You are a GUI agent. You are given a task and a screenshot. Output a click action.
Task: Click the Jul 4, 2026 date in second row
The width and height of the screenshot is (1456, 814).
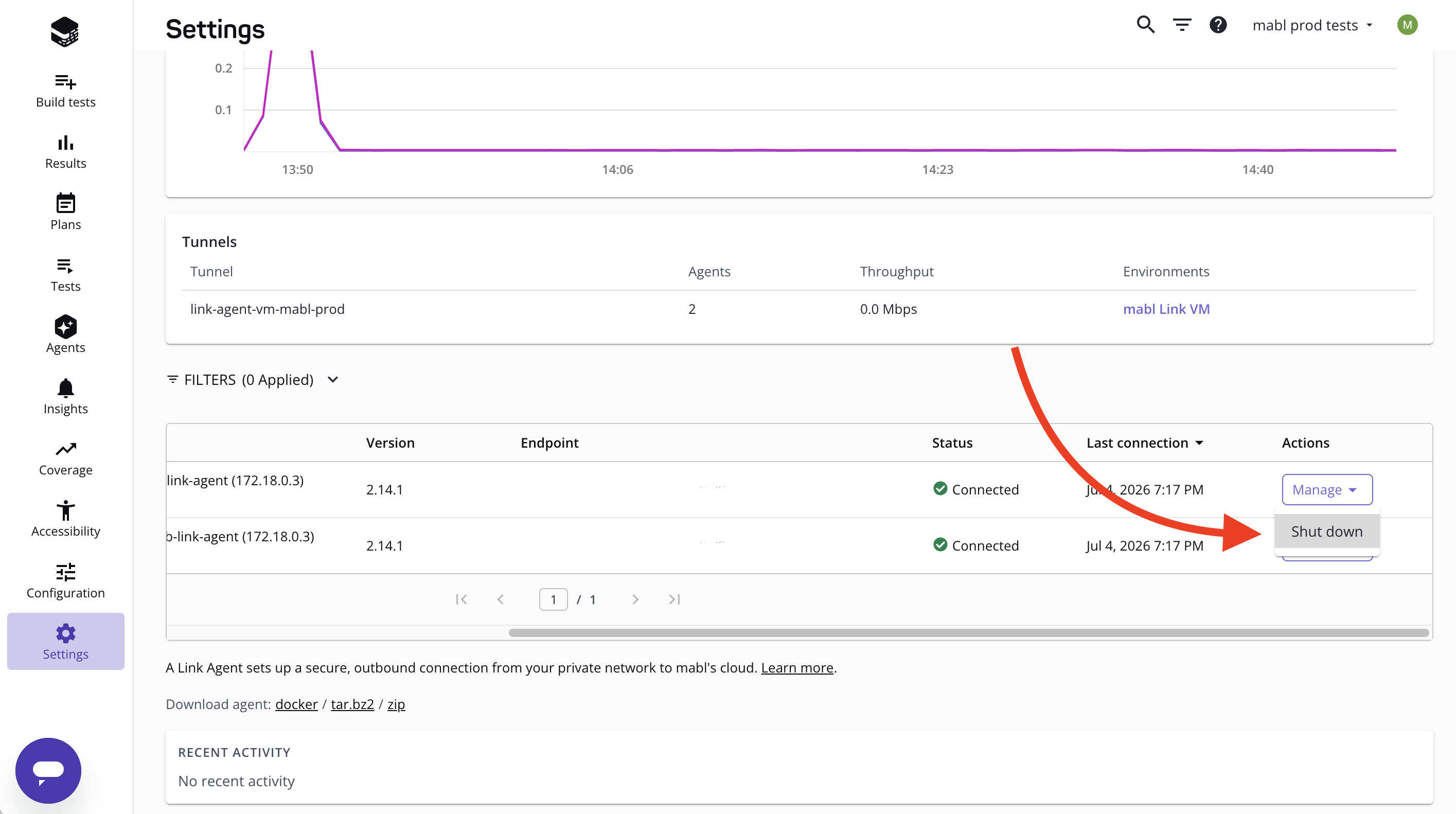(1145, 545)
